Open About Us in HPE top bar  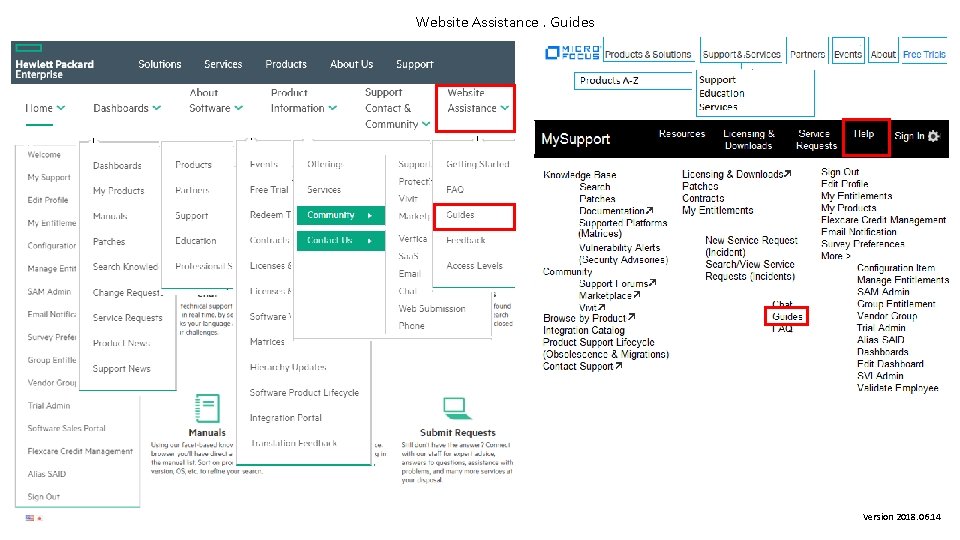click(351, 64)
